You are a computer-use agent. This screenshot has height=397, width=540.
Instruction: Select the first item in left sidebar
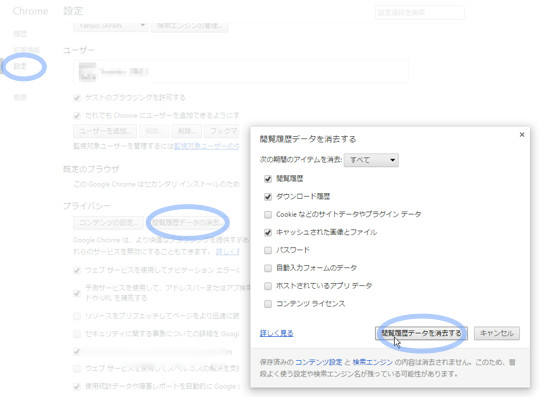pos(20,34)
